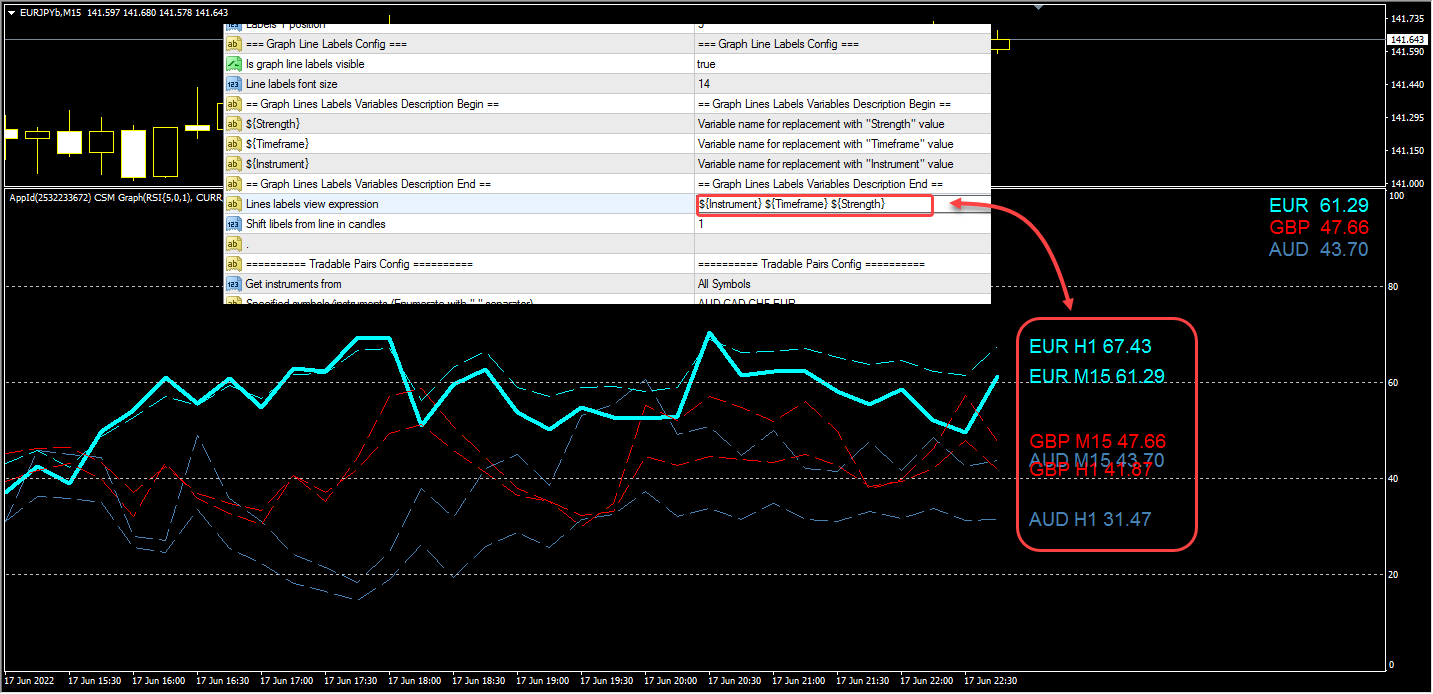
Task: Click the arrow icon before EURJPYb,M15 title
Action: [11, 12]
